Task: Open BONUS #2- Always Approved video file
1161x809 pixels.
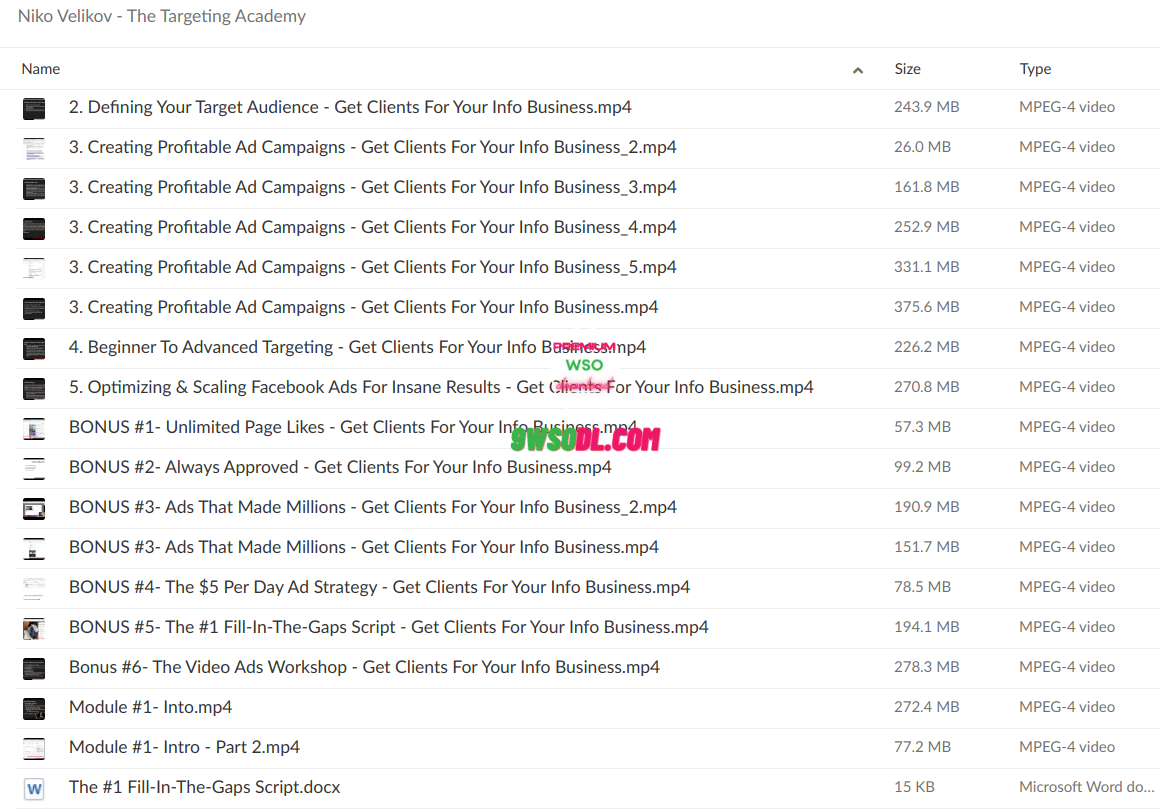Action: (x=340, y=467)
